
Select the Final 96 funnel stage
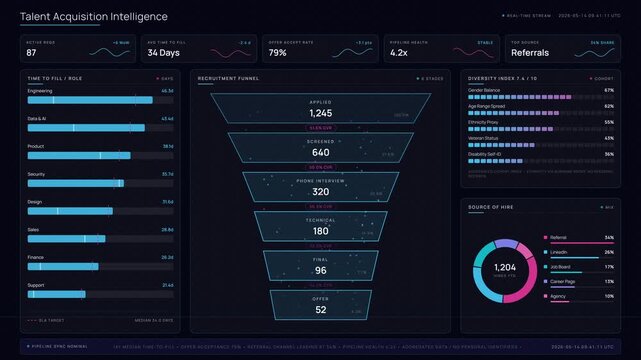320,266
